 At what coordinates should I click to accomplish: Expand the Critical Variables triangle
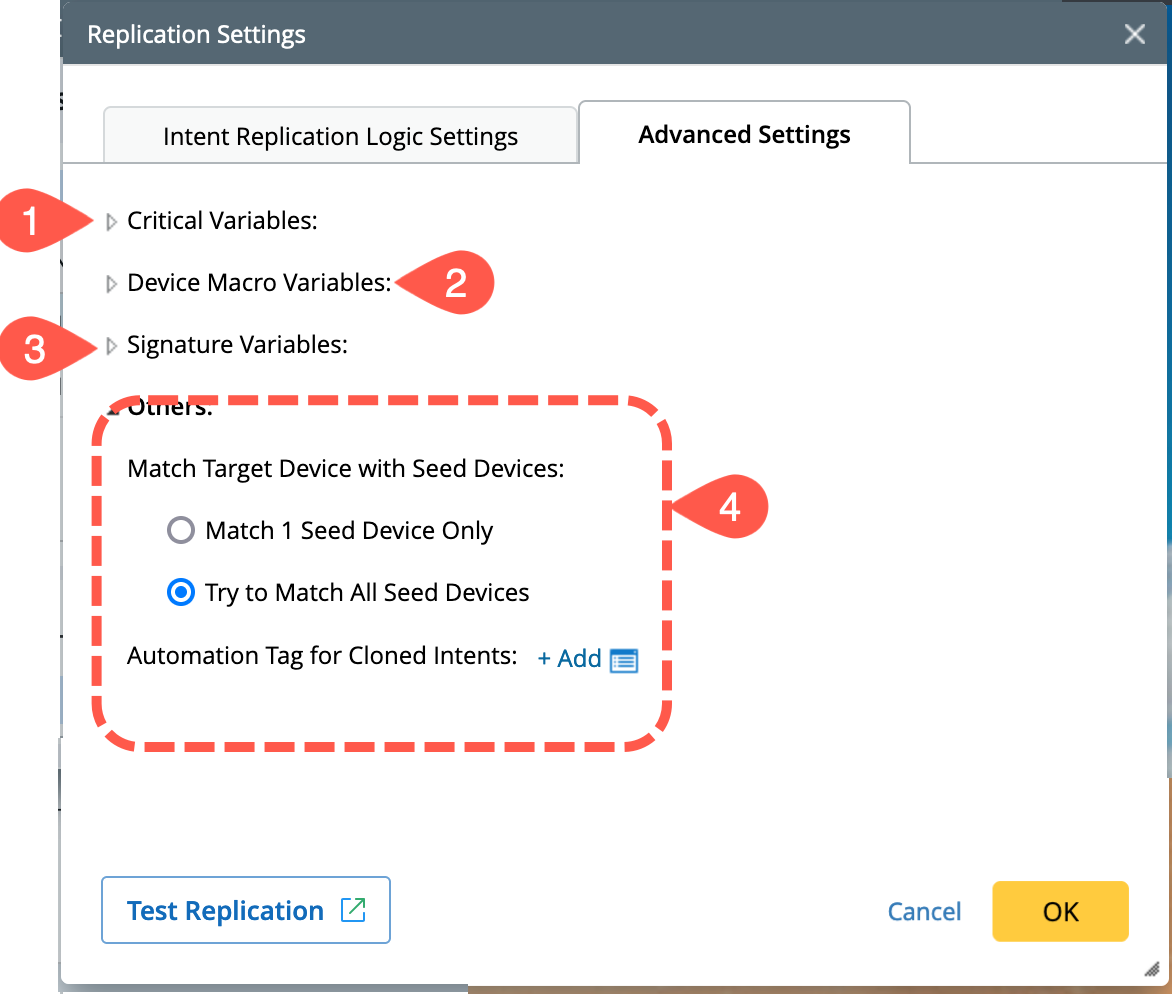(112, 222)
